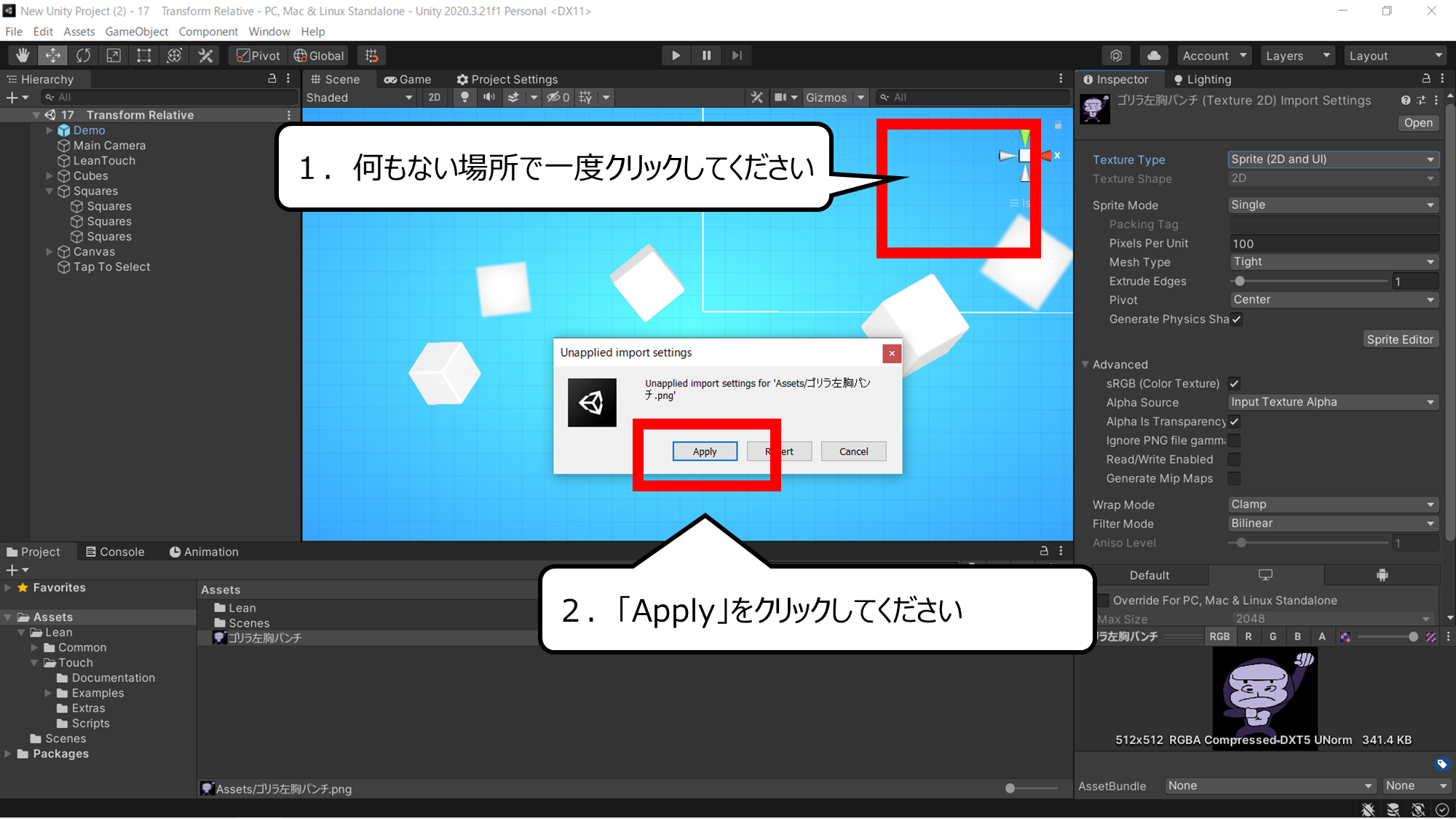Open Texture Type dropdown
The height and width of the screenshot is (819, 1456).
(x=1333, y=159)
